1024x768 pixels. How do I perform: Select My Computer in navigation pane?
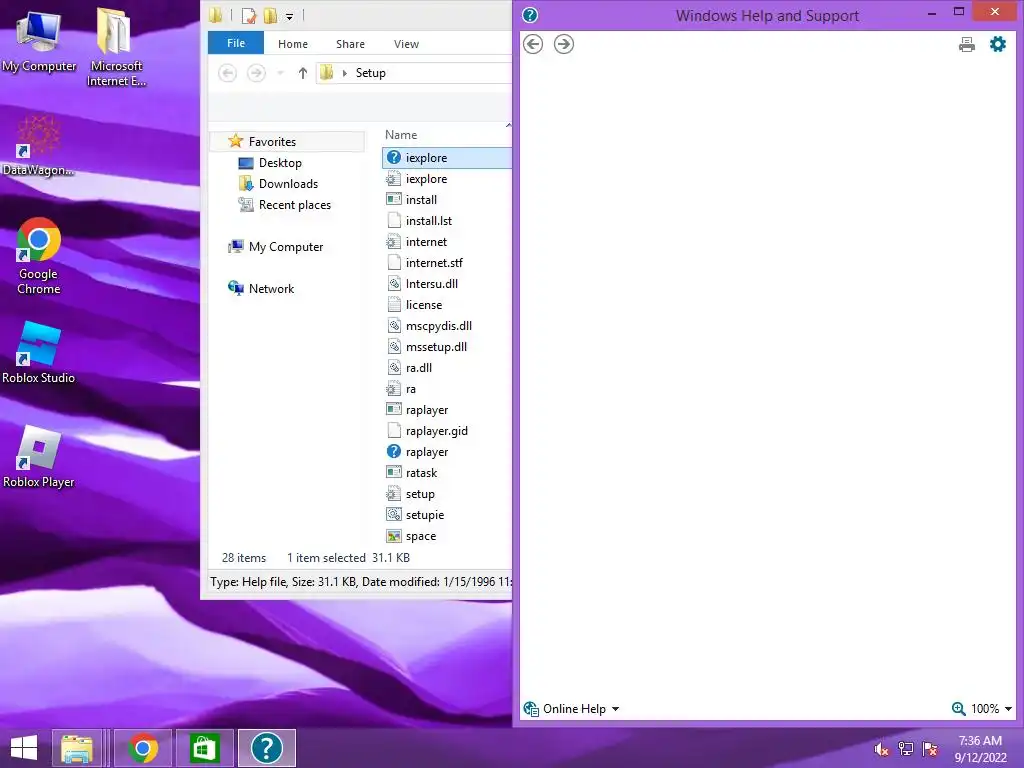point(285,246)
